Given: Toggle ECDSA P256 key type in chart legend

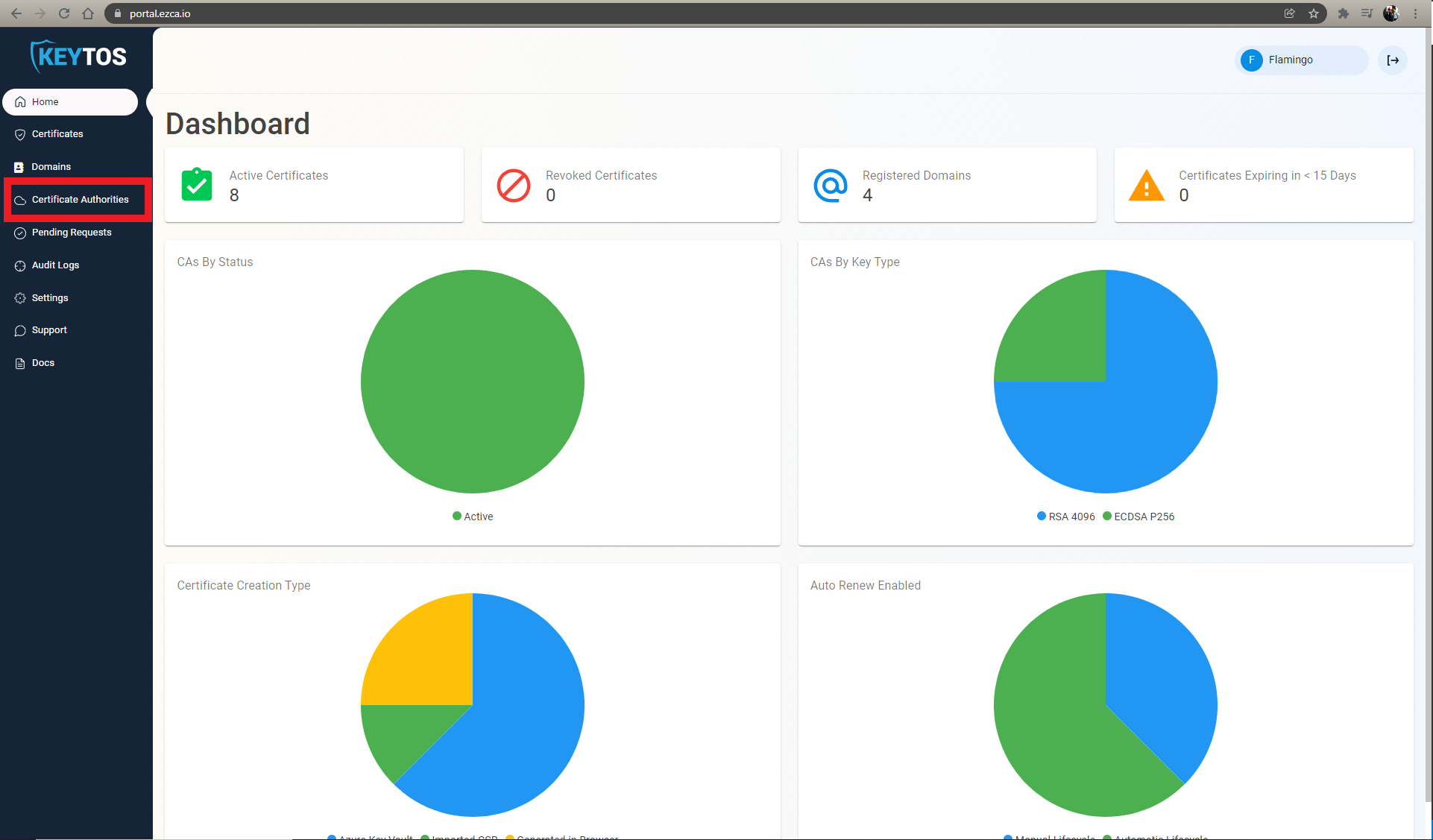Looking at the screenshot, I should 1140,516.
